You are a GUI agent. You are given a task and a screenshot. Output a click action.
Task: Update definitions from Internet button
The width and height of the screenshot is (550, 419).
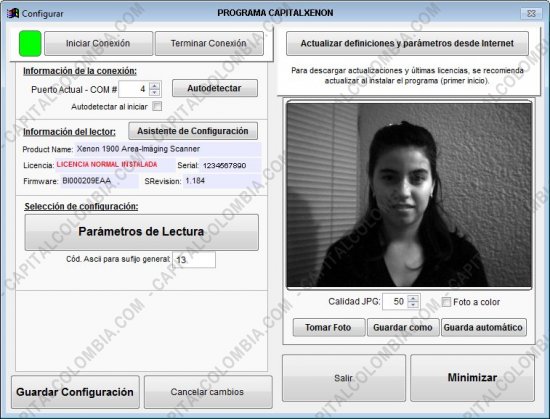407,43
